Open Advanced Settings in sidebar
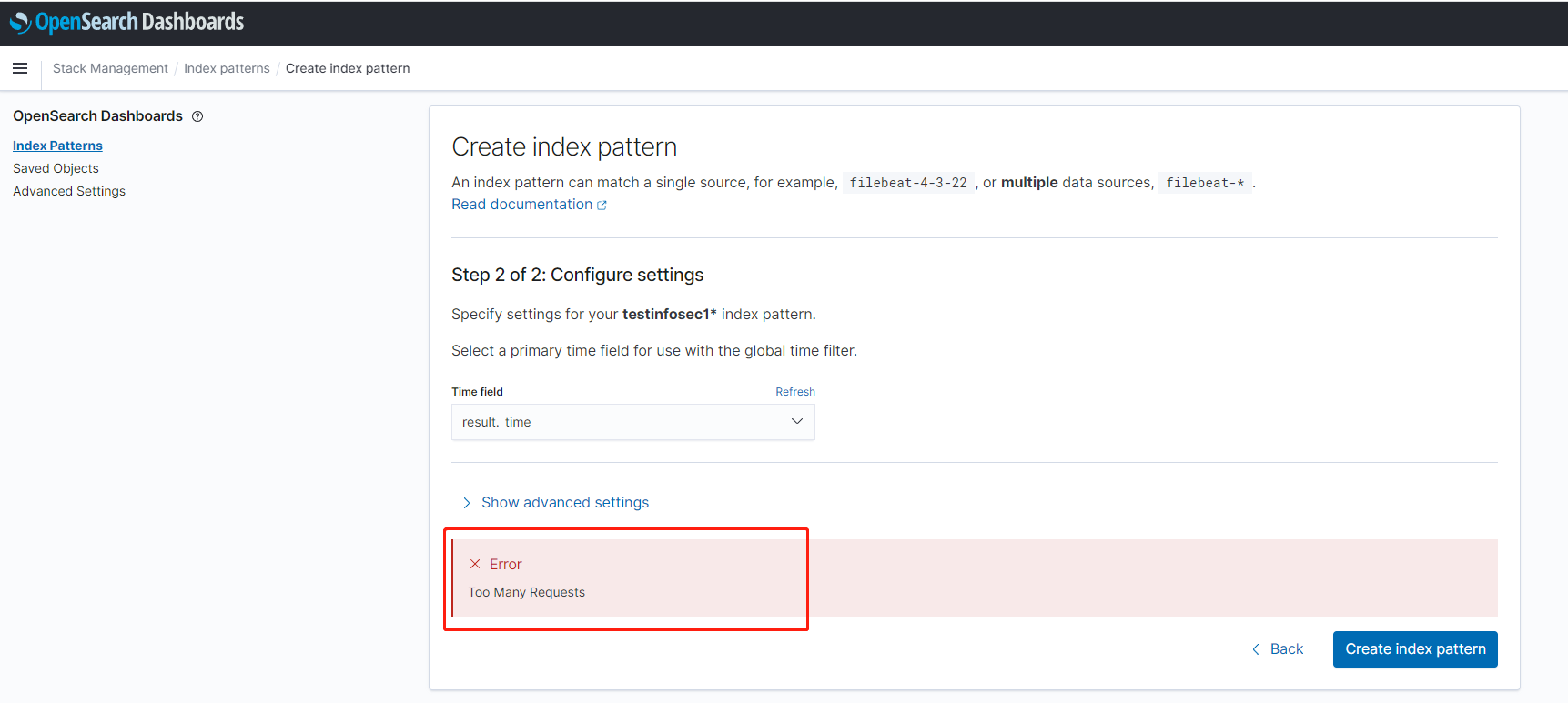1568x703 pixels. coord(69,191)
